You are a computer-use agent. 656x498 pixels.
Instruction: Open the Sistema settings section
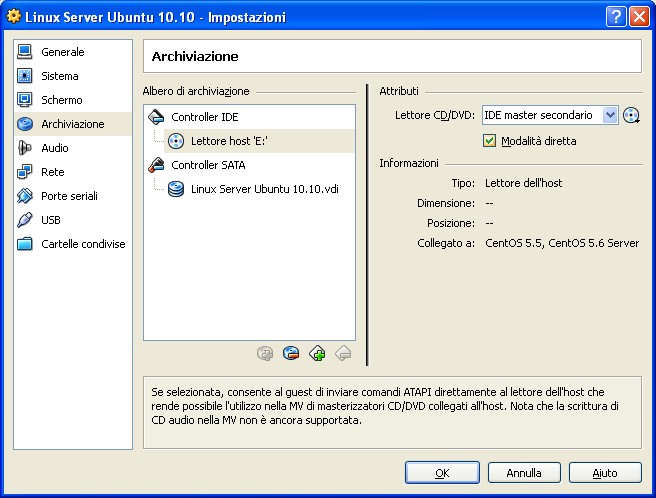(60, 76)
